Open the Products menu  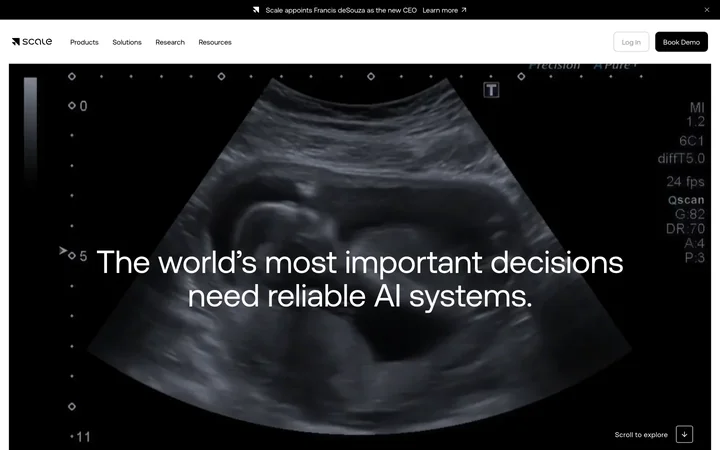tap(84, 42)
